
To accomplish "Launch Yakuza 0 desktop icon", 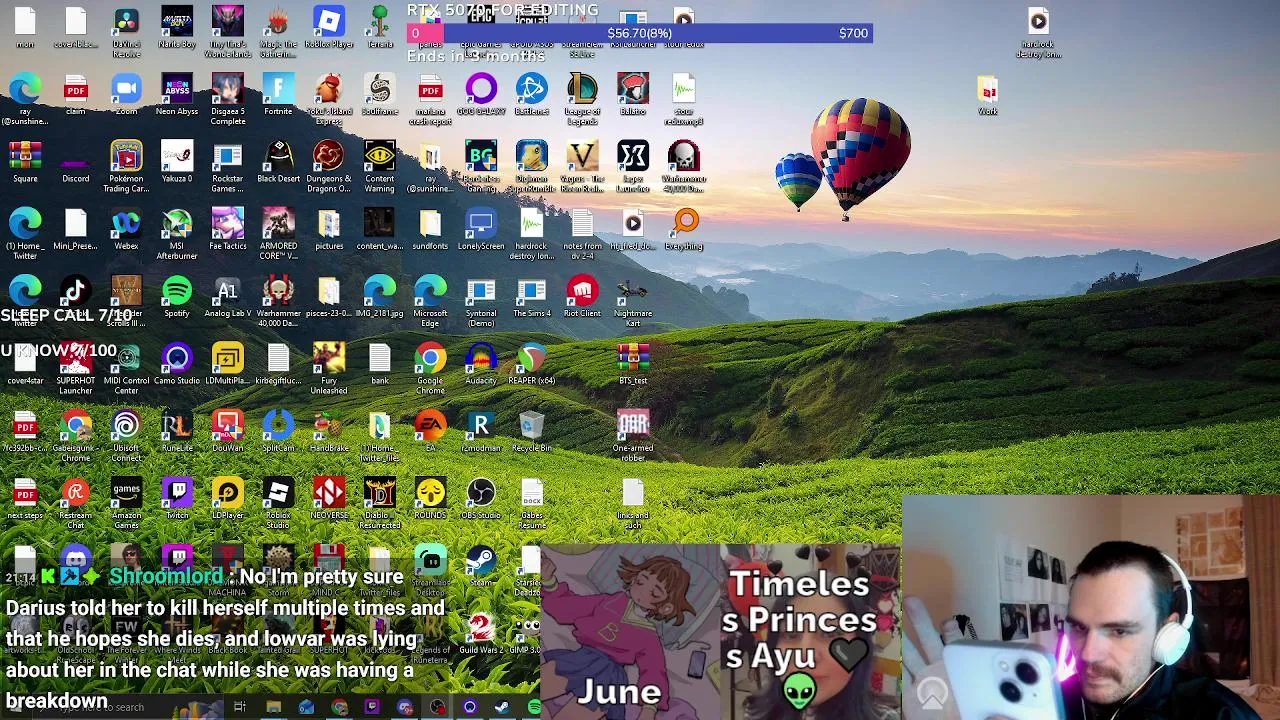I will (x=177, y=157).
